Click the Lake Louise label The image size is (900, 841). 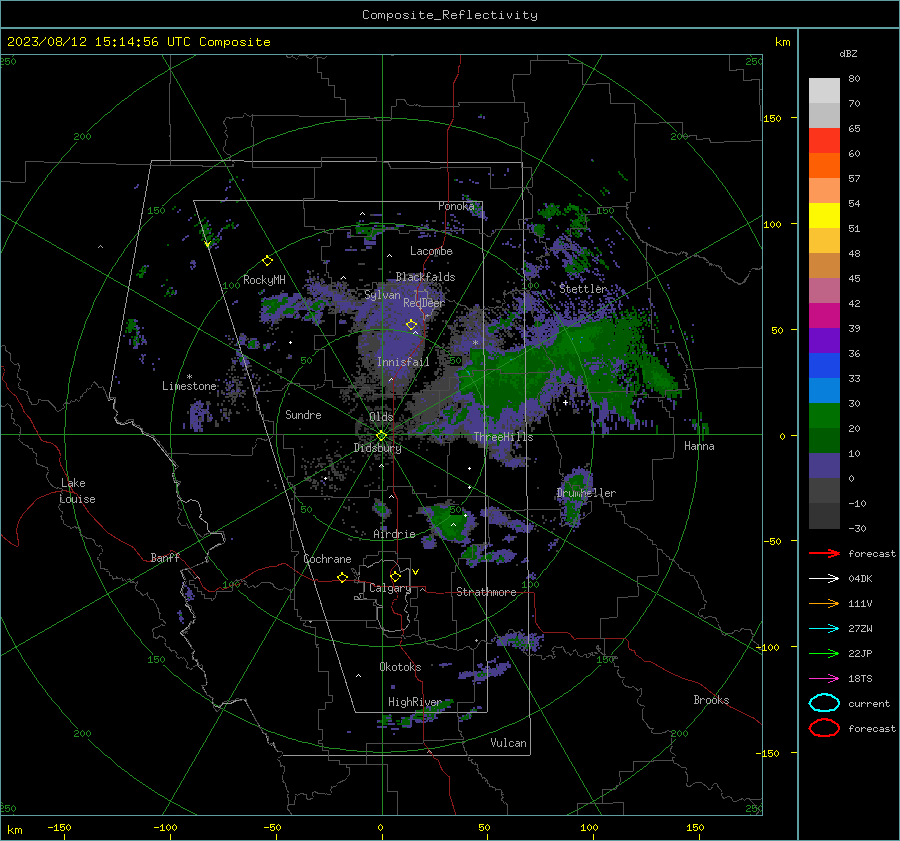point(77,491)
